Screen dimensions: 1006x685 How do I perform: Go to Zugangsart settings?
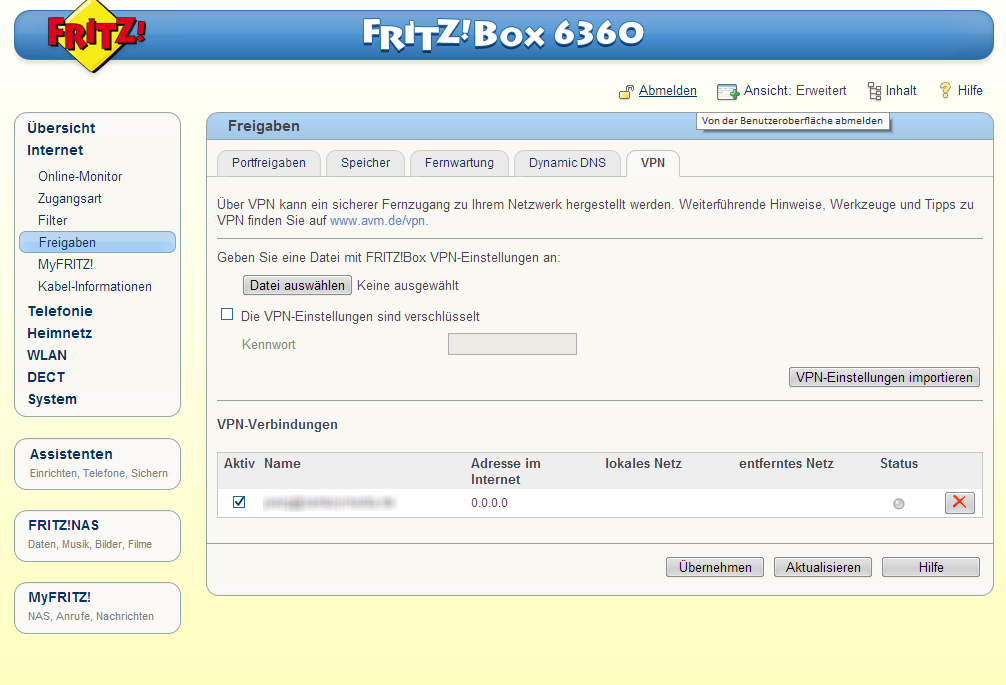[x=70, y=199]
